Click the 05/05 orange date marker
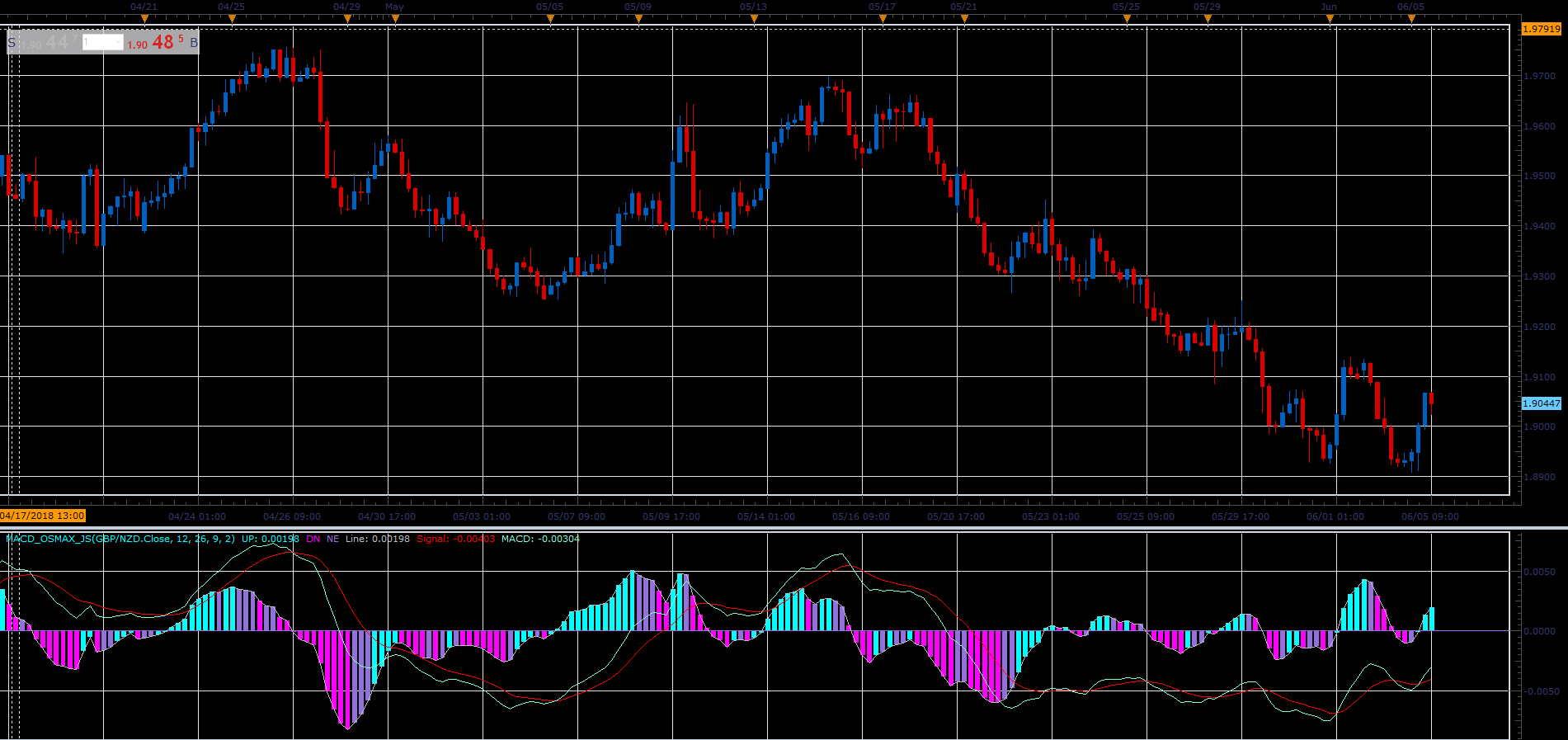Viewport: 1568px width, 740px height. (550, 18)
